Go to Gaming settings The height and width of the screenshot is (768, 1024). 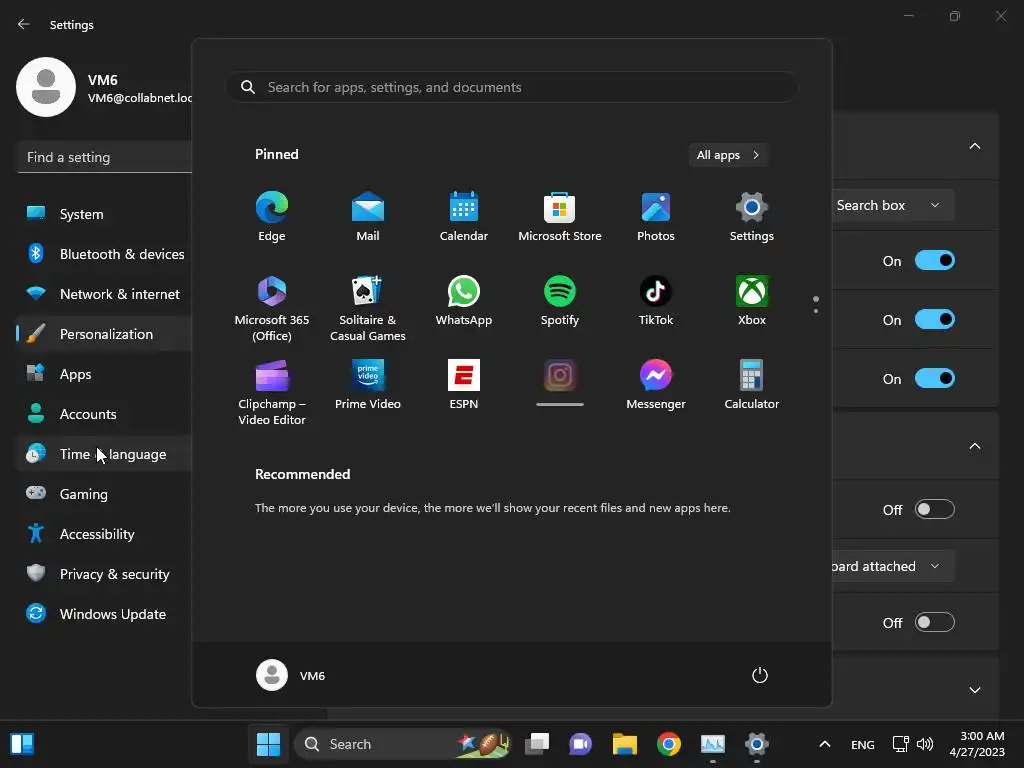[104, 494]
